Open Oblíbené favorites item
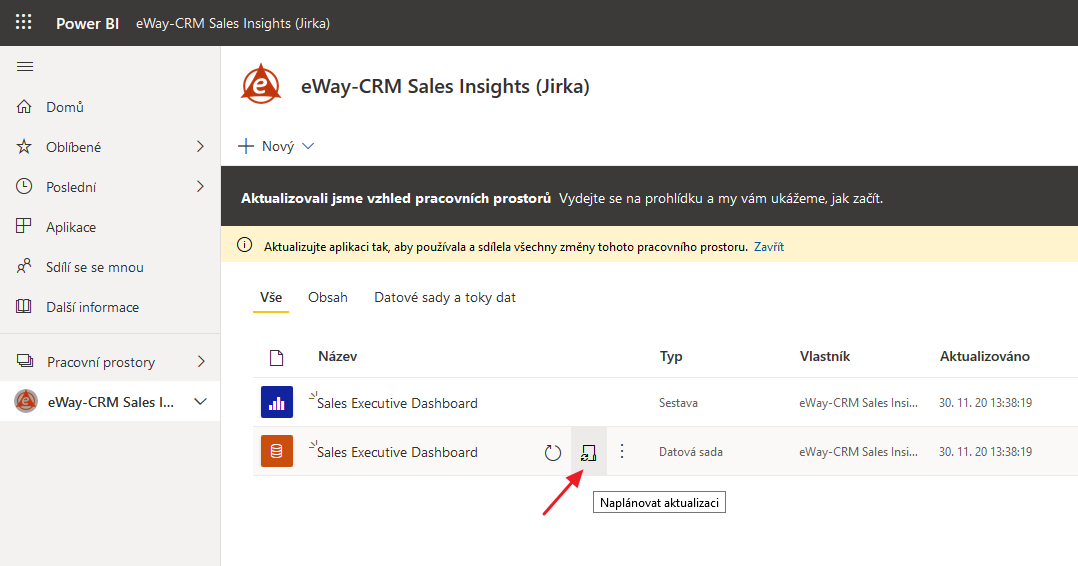Screen dimensions: 1078x566 [x=74, y=147]
